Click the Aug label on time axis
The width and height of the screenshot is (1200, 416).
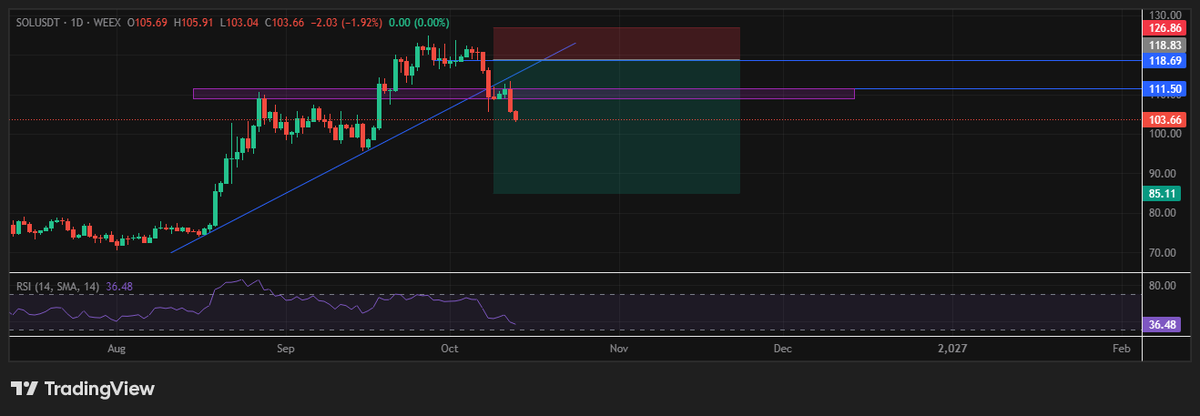pos(117,348)
